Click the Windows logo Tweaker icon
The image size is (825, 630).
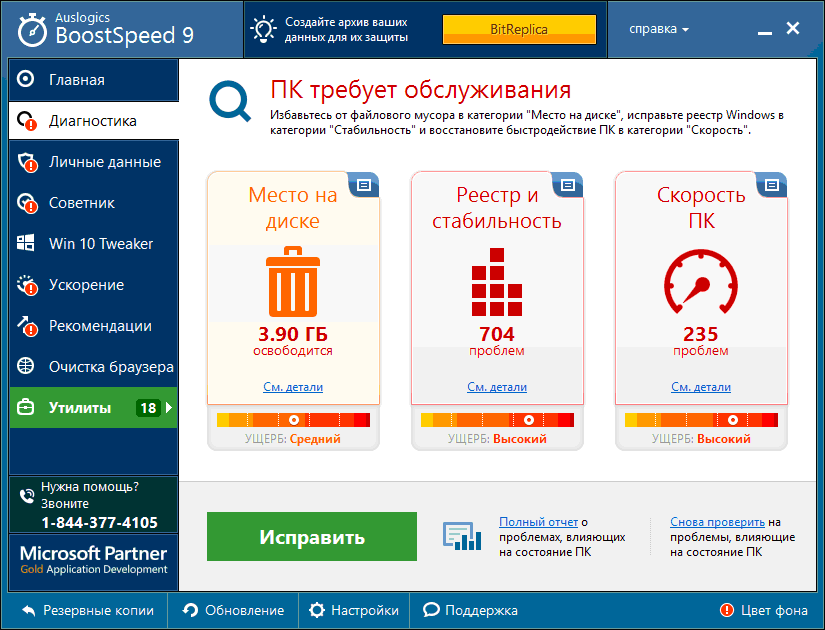point(25,243)
